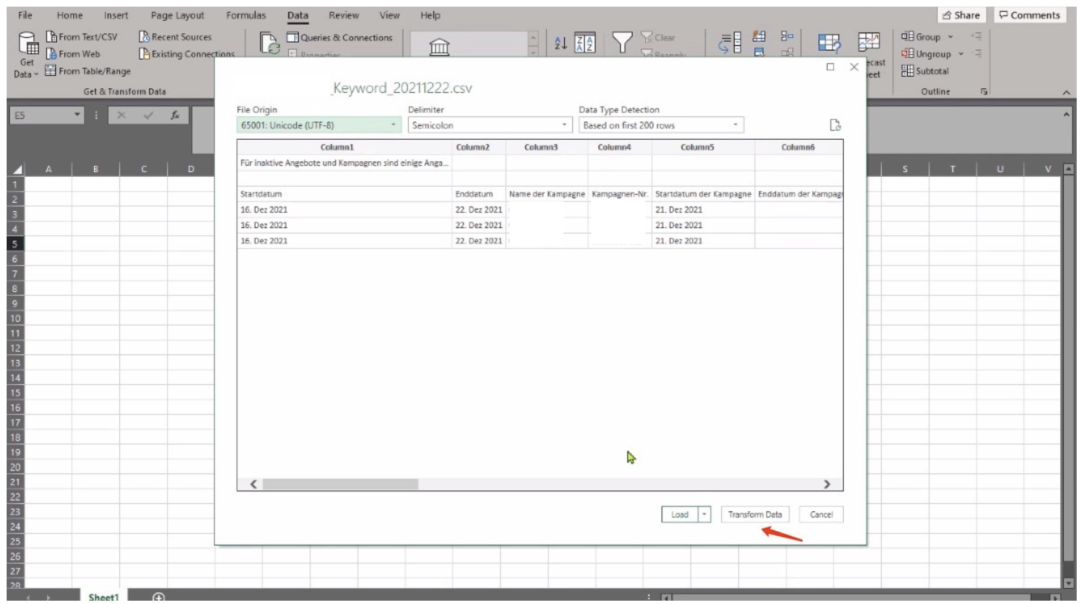Open the Delimiter dropdown showing Semicolon
Image resolution: width=1080 pixels, height=604 pixels.
click(x=490, y=126)
